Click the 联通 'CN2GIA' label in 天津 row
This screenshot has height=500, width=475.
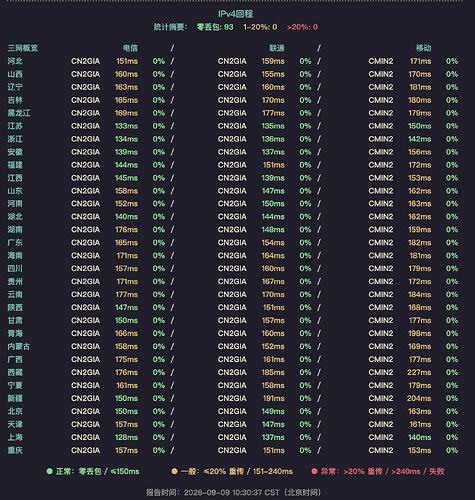tap(232, 424)
